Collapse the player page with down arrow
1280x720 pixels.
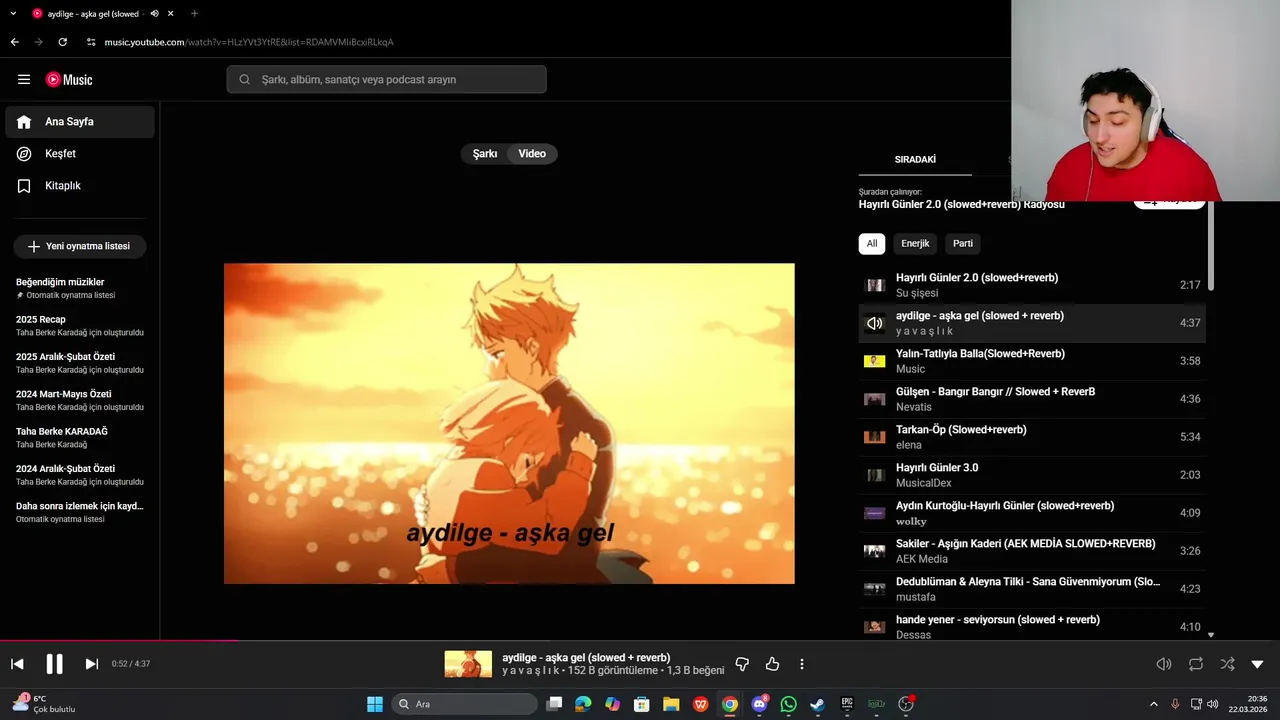(1257, 664)
